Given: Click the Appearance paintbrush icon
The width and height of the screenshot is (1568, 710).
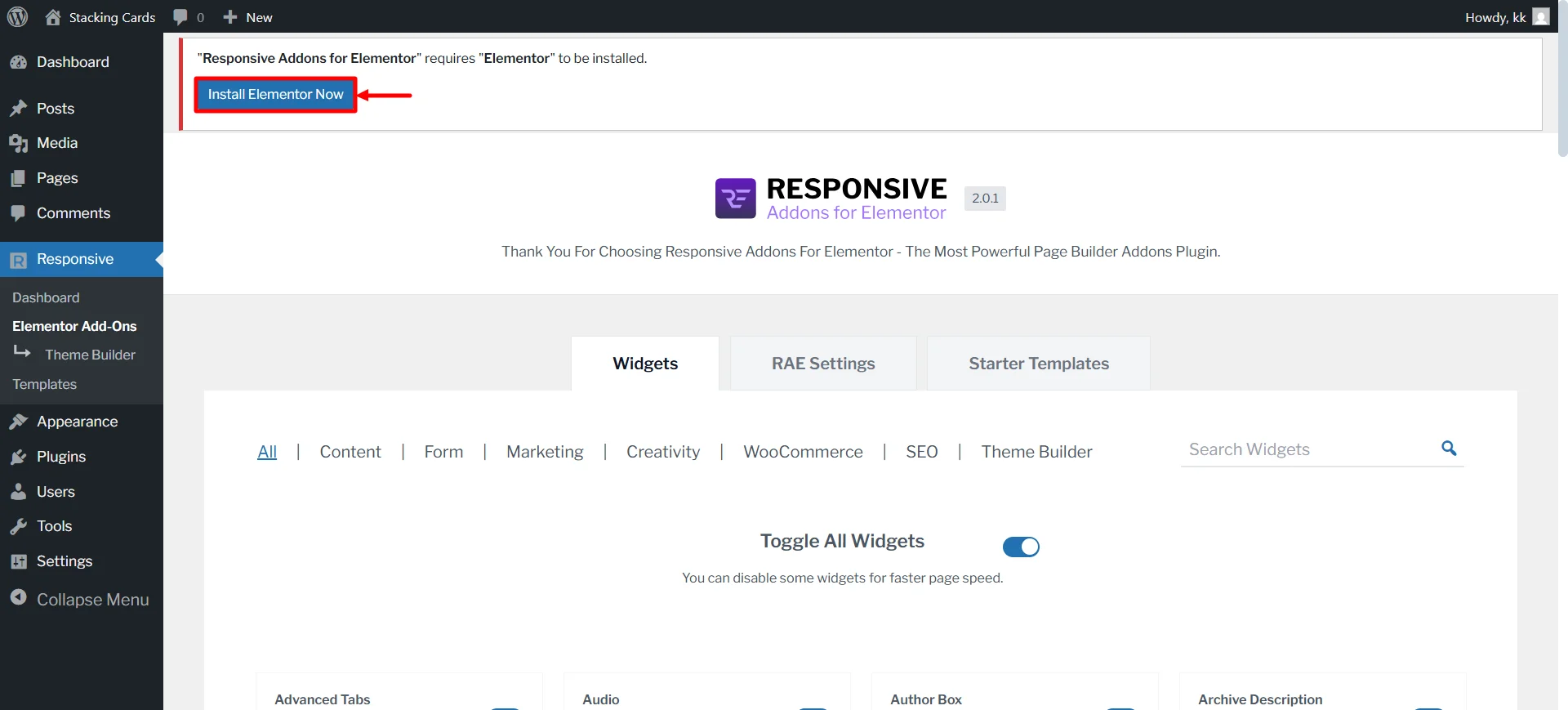Looking at the screenshot, I should 18,422.
